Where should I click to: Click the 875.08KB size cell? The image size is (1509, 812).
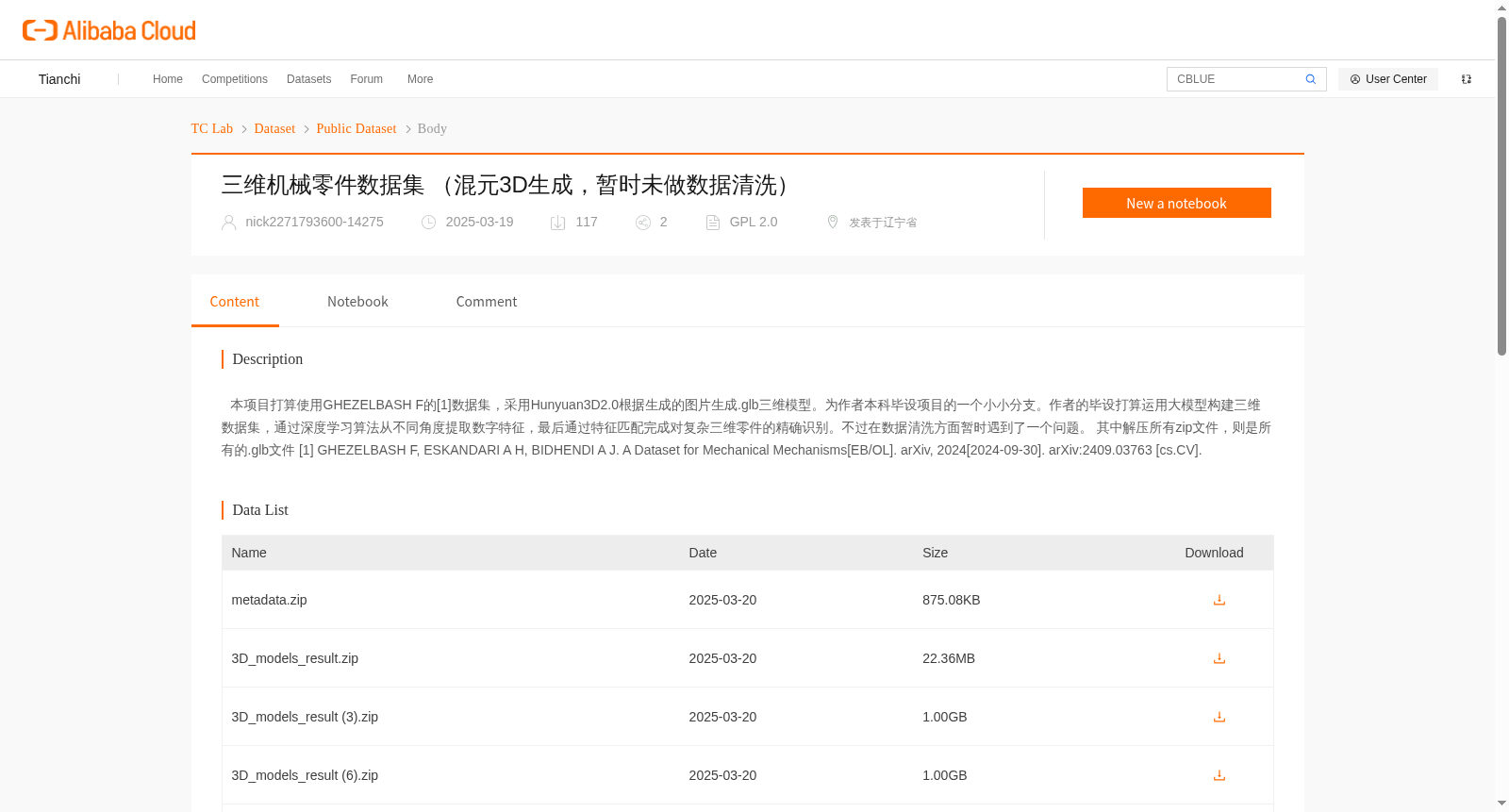[952, 600]
